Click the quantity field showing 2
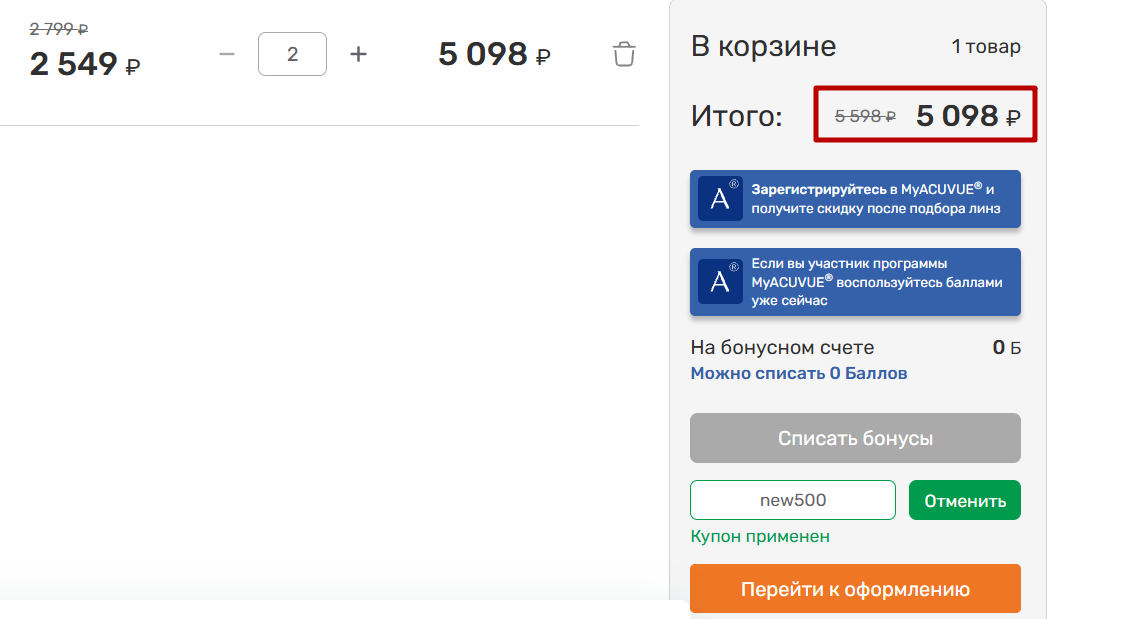This screenshot has width=1128, height=619. tap(292, 54)
